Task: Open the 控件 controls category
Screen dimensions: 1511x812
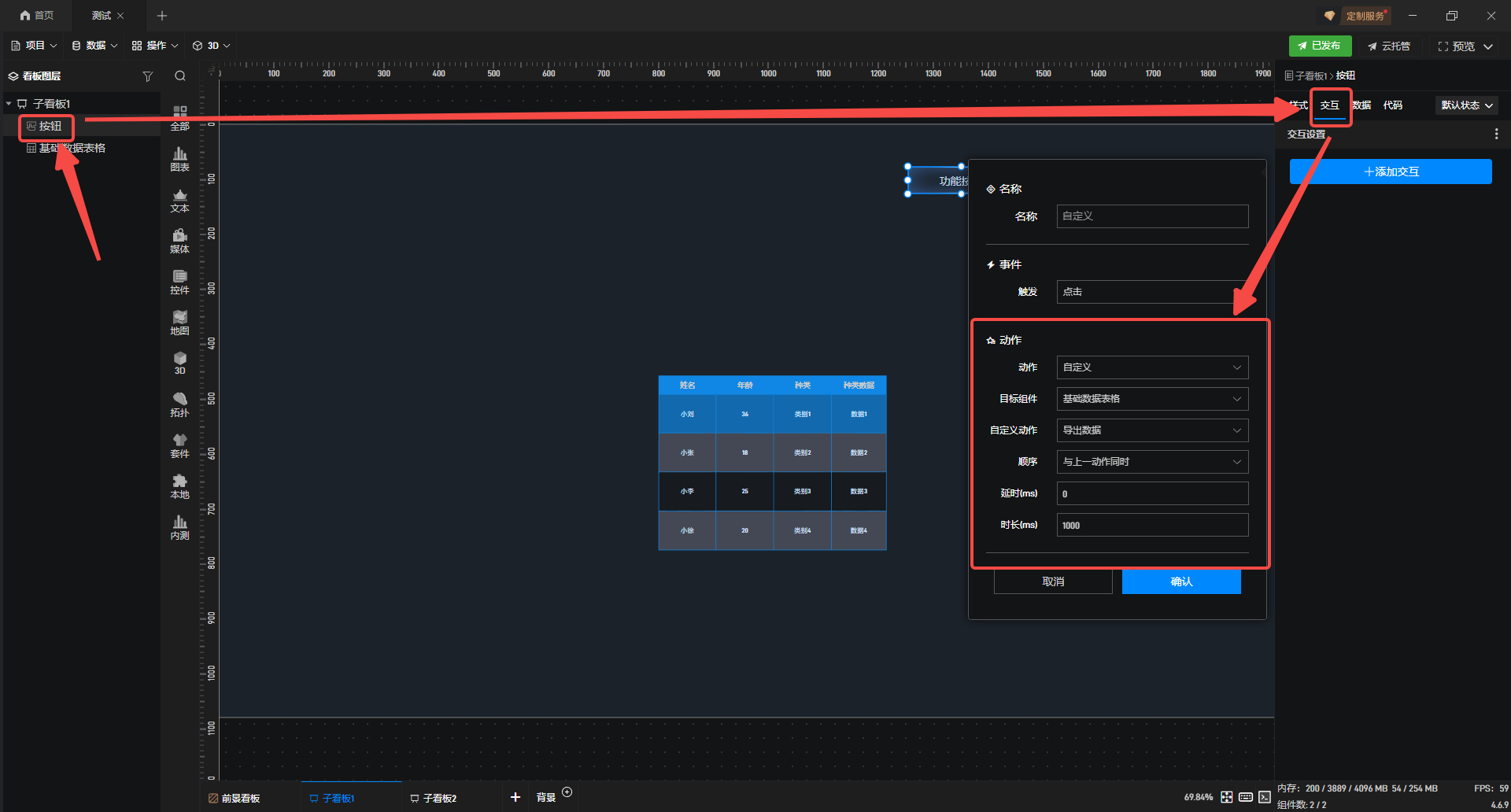Action: click(x=179, y=282)
